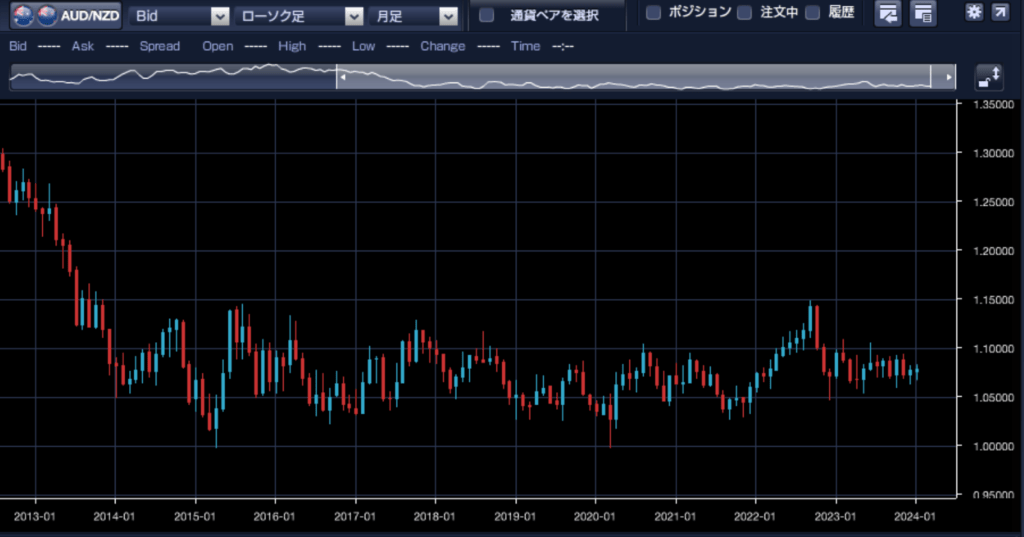Click the Change label in the quote bar
Image resolution: width=1024 pixels, height=537 pixels.
point(443,46)
